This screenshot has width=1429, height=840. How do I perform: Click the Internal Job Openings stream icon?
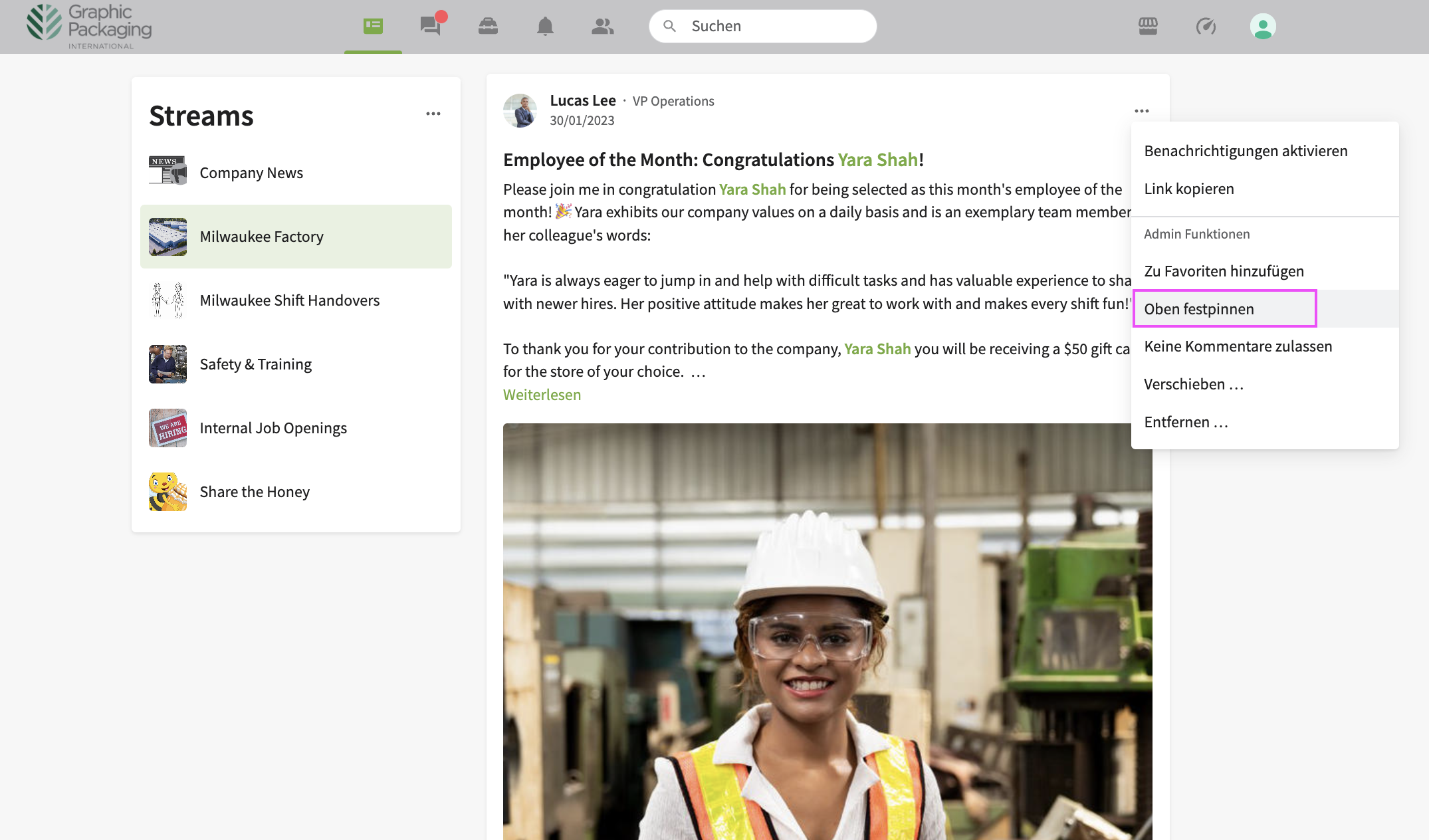tap(167, 428)
